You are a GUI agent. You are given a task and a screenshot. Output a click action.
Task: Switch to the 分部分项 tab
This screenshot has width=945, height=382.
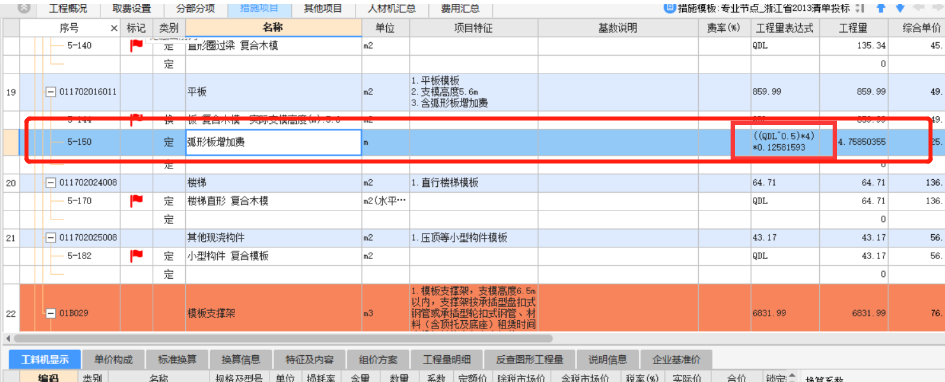196,8
